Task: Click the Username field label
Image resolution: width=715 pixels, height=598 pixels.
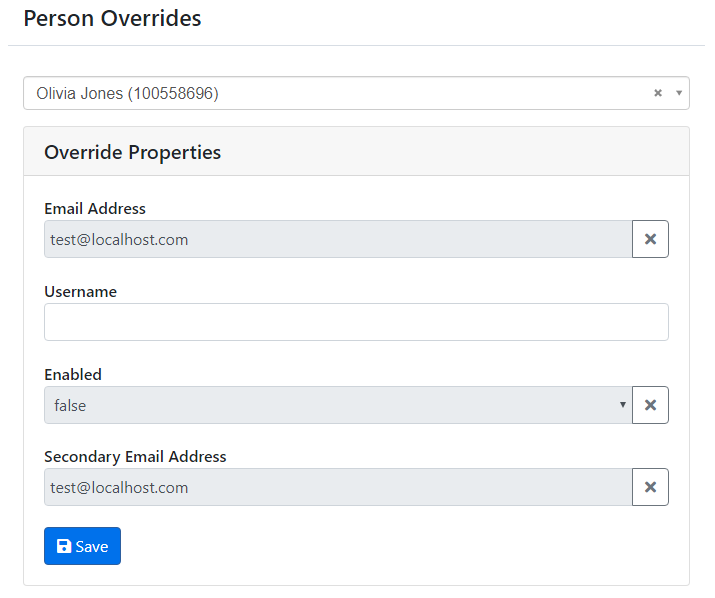Action: click(x=80, y=291)
